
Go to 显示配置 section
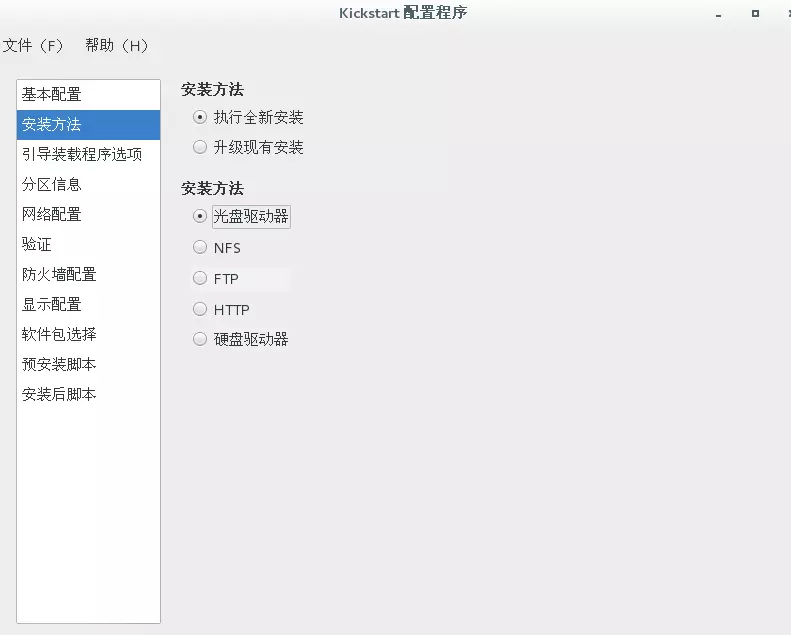pyautogui.click(x=88, y=304)
